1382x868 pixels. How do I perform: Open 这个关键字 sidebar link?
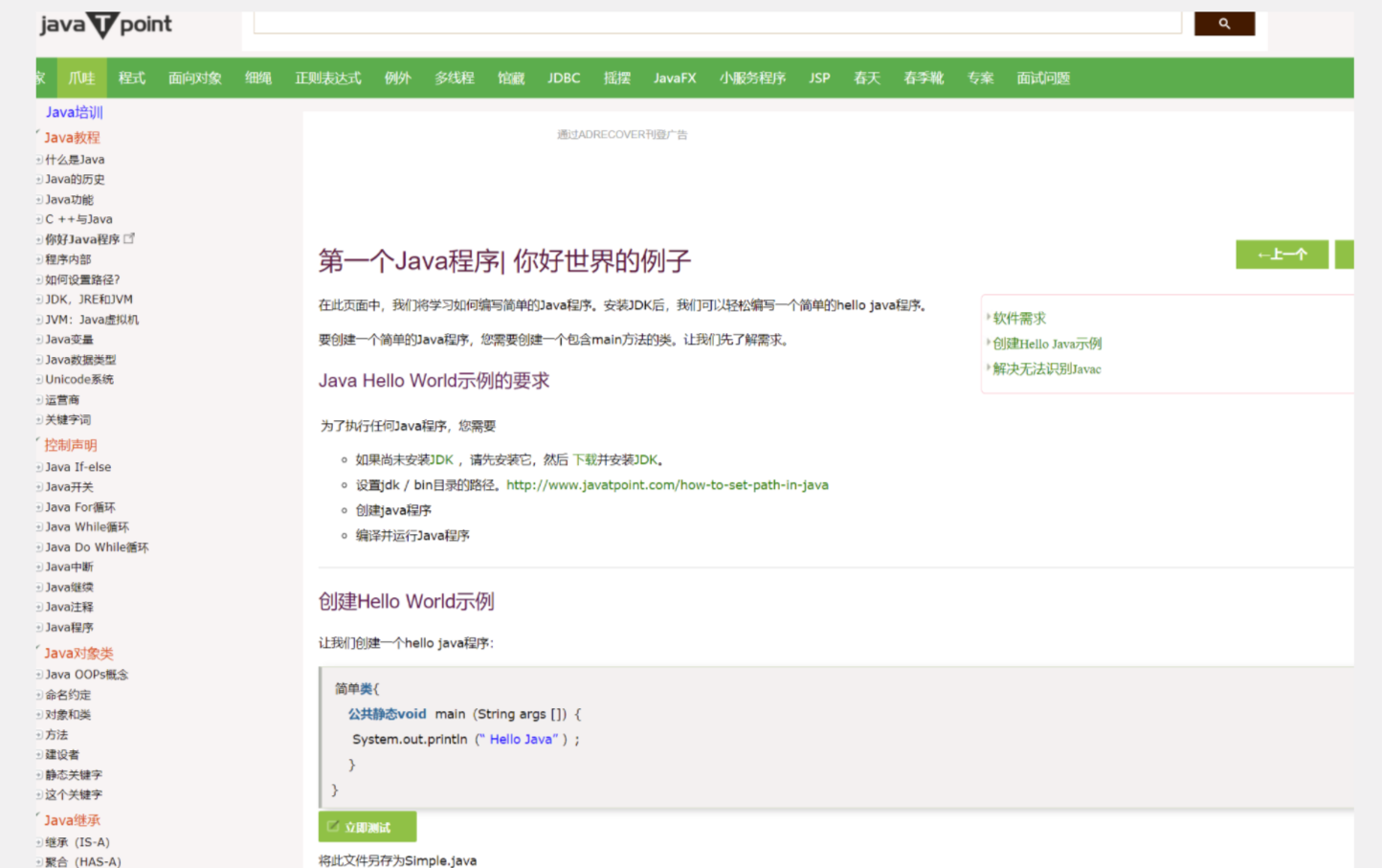point(74,795)
